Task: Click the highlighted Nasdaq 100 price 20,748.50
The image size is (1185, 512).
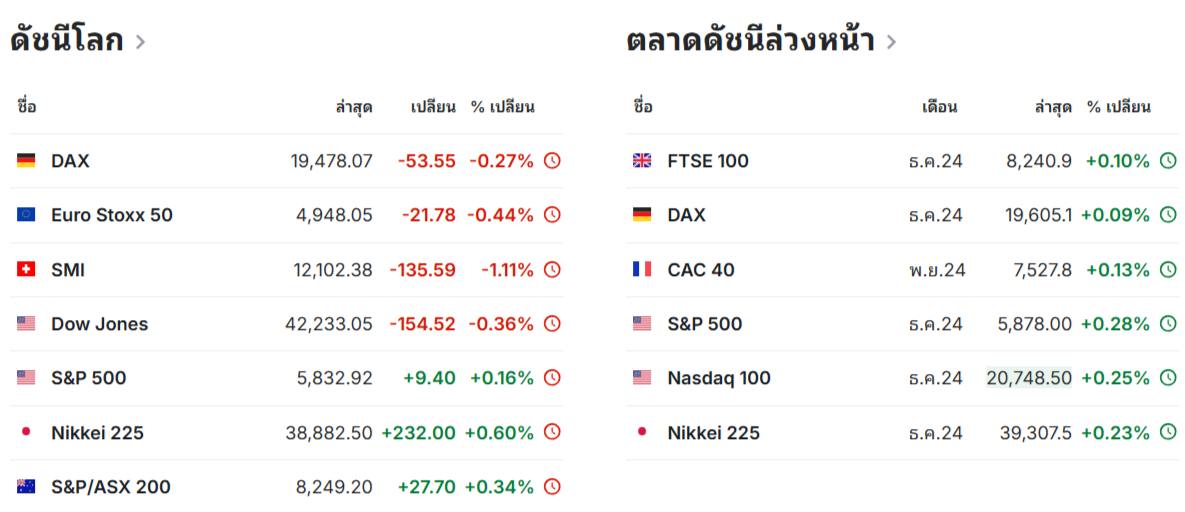Action: (x=1029, y=378)
